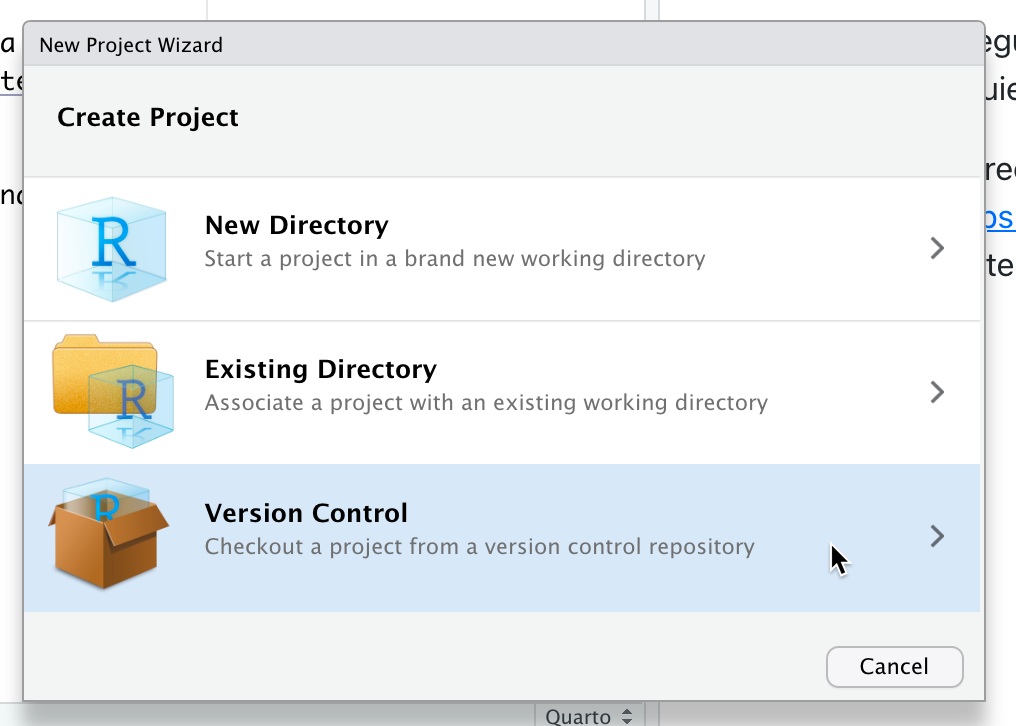
Task: Expand New Directory with its chevron arrow
Action: point(937,248)
